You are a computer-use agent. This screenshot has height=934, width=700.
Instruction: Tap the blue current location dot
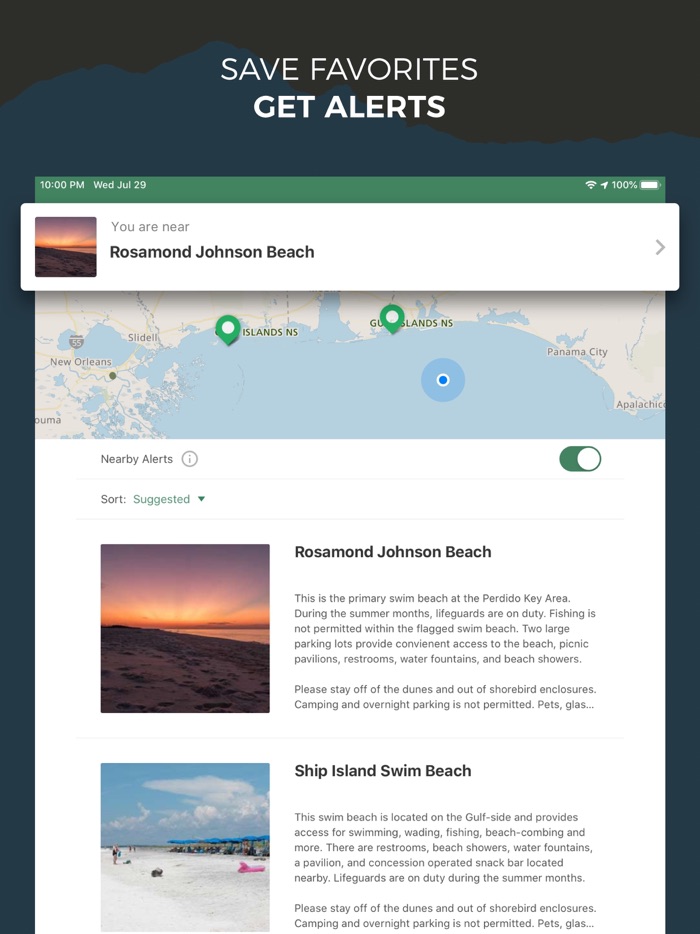[443, 380]
